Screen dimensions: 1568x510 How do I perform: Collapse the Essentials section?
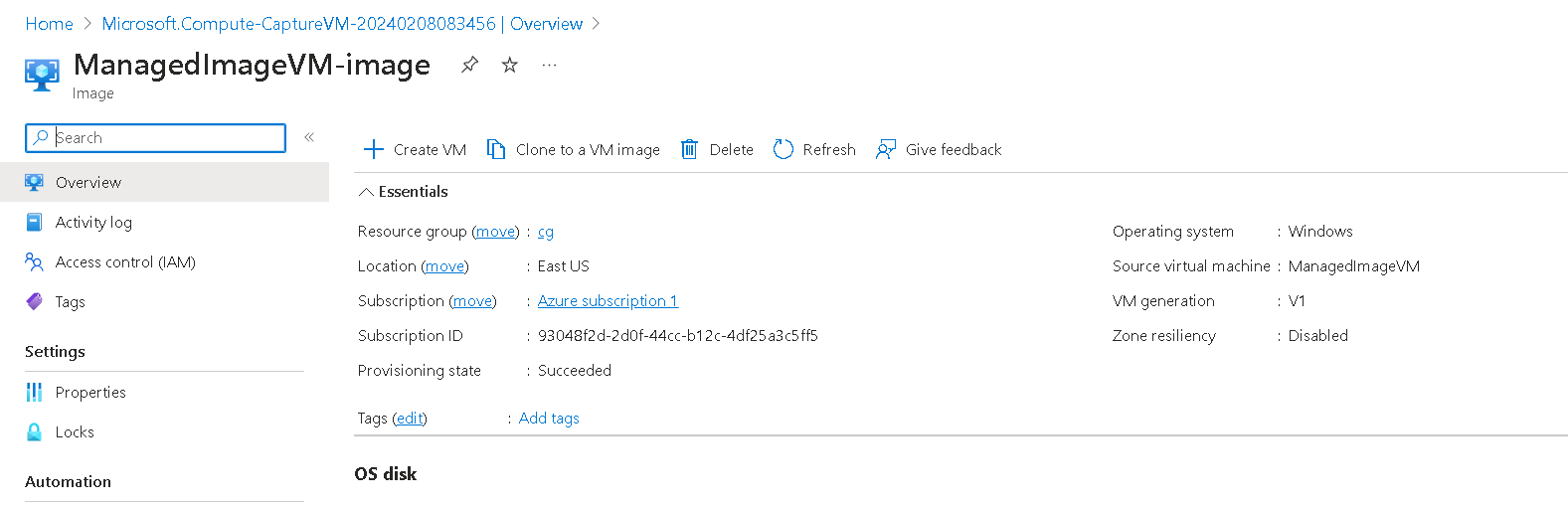(x=404, y=191)
